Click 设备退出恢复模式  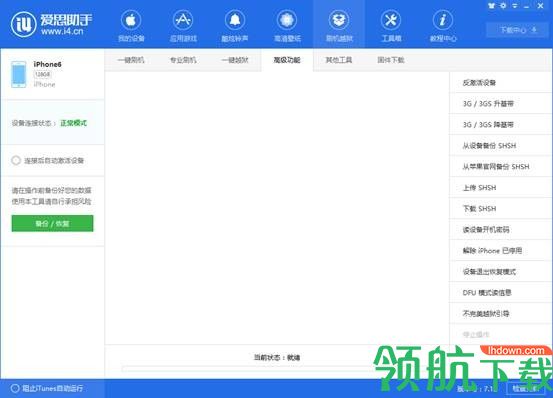click(501, 271)
